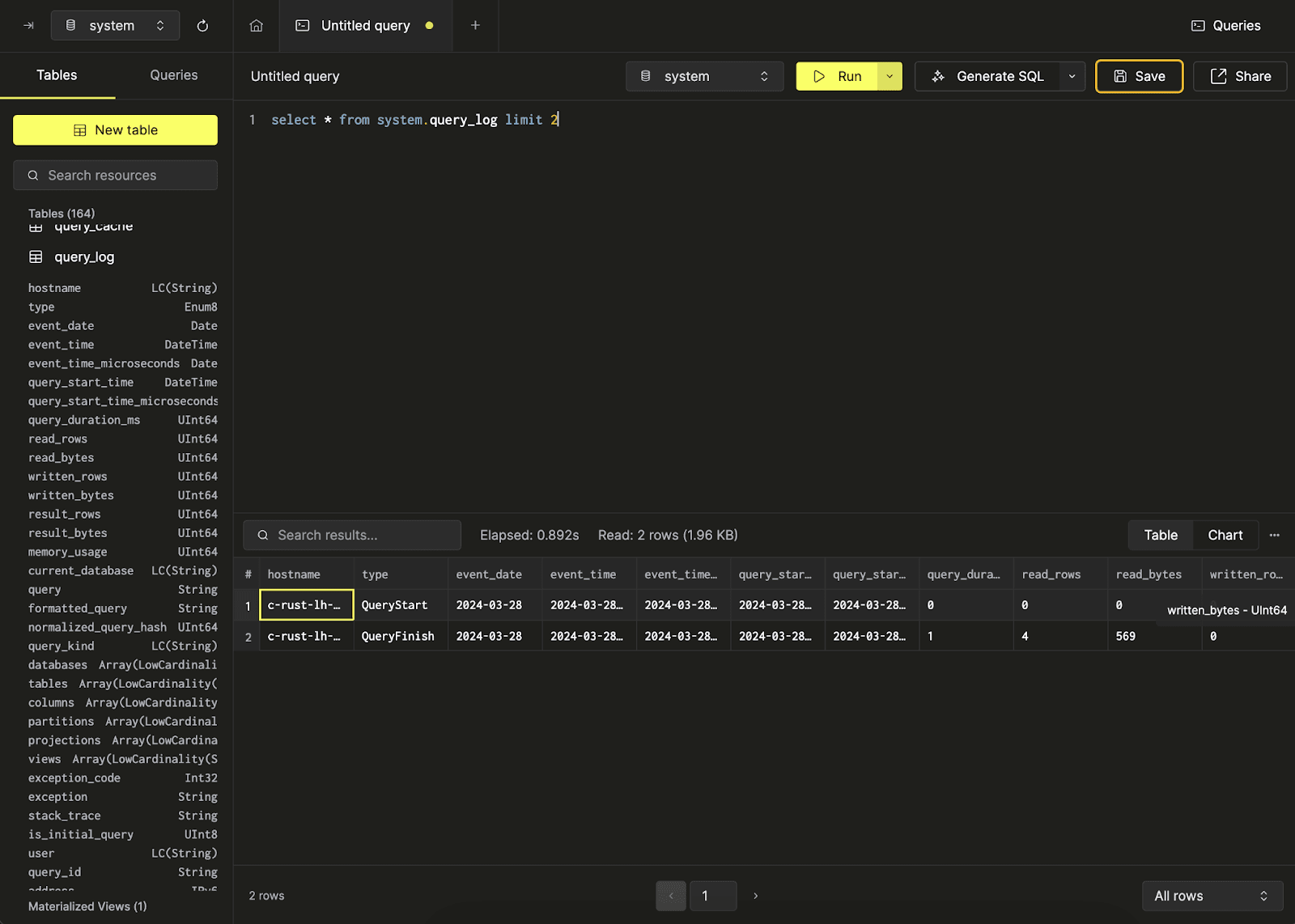Select the Untitled query tab
The width and height of the screenshot is (1295, 924).
365,26
